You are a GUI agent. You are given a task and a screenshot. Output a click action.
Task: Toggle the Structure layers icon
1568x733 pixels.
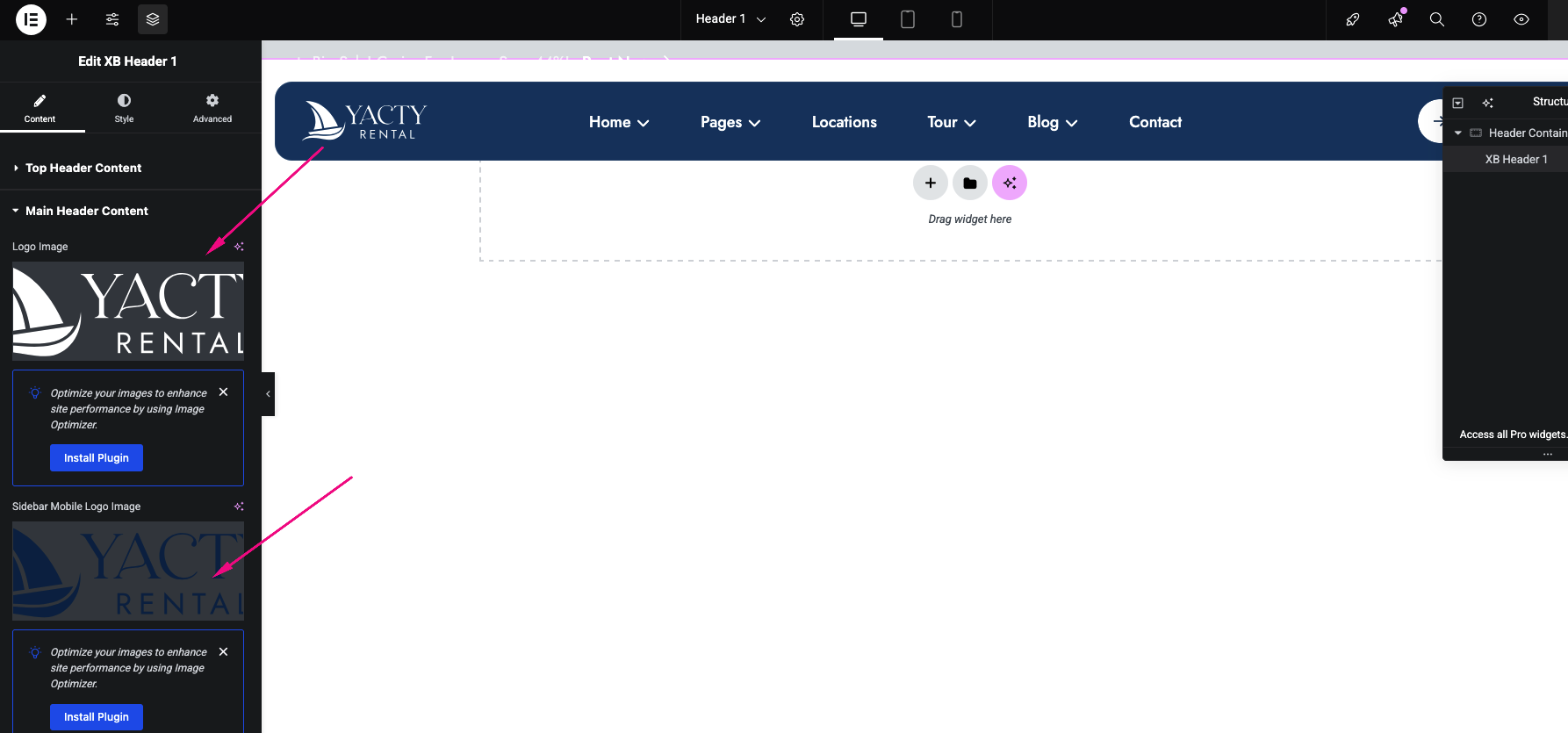(153, 19)
